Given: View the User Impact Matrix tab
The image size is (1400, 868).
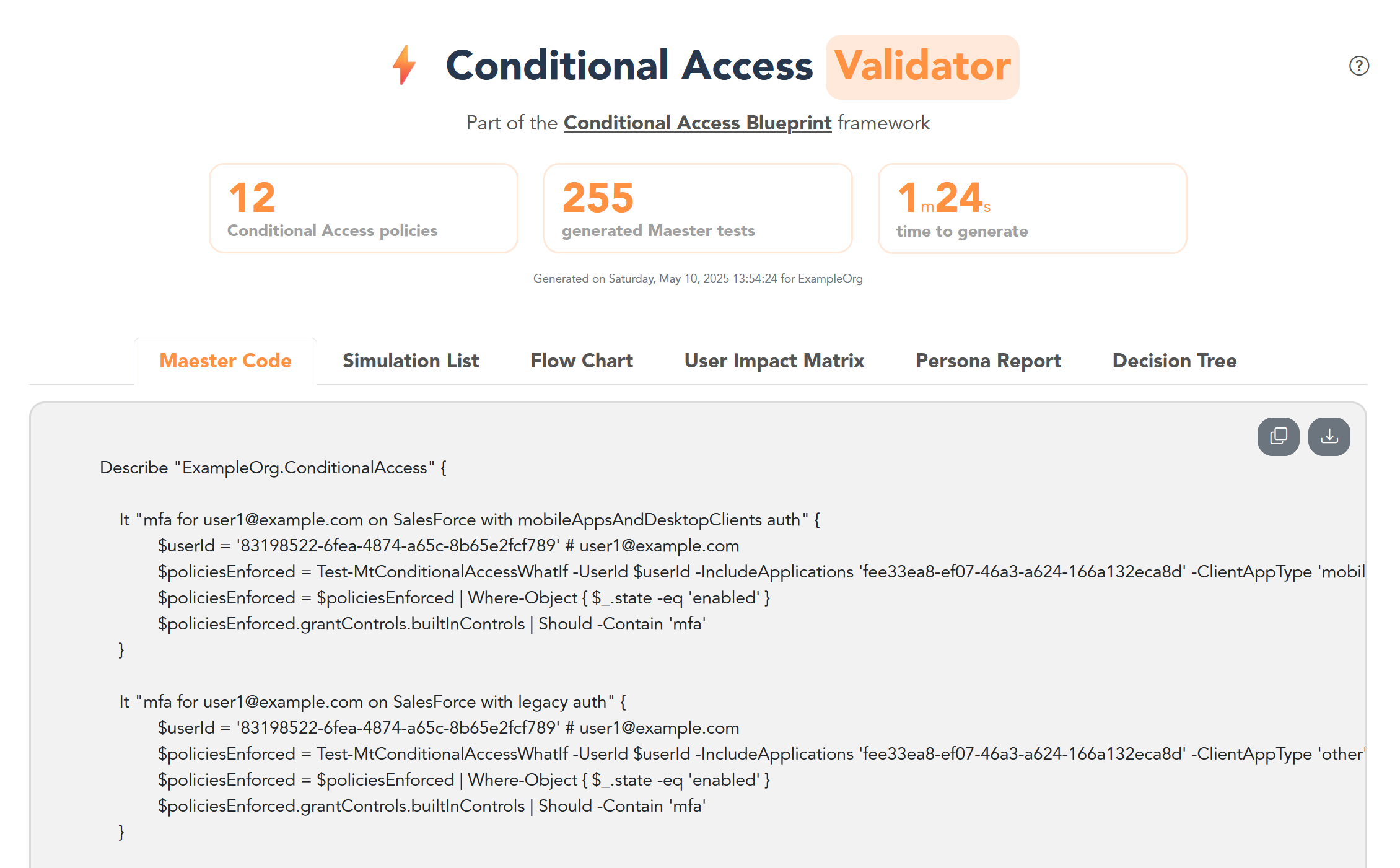Looking at the screenshot, I should [774, 361].
